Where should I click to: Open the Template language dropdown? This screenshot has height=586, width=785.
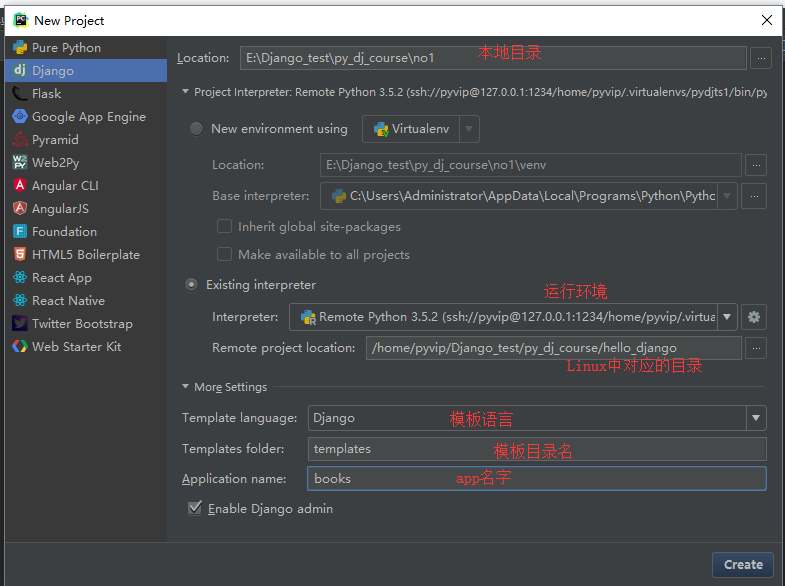[756, 418]
